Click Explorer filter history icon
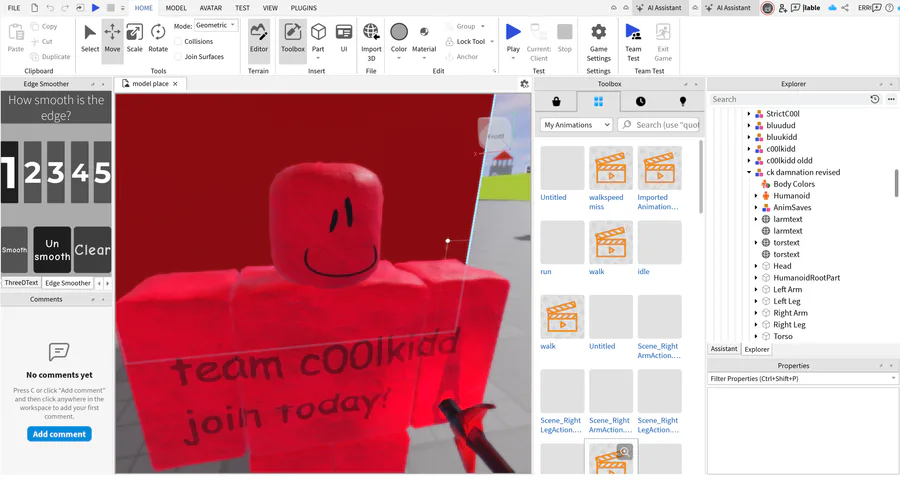 (874, 99)
